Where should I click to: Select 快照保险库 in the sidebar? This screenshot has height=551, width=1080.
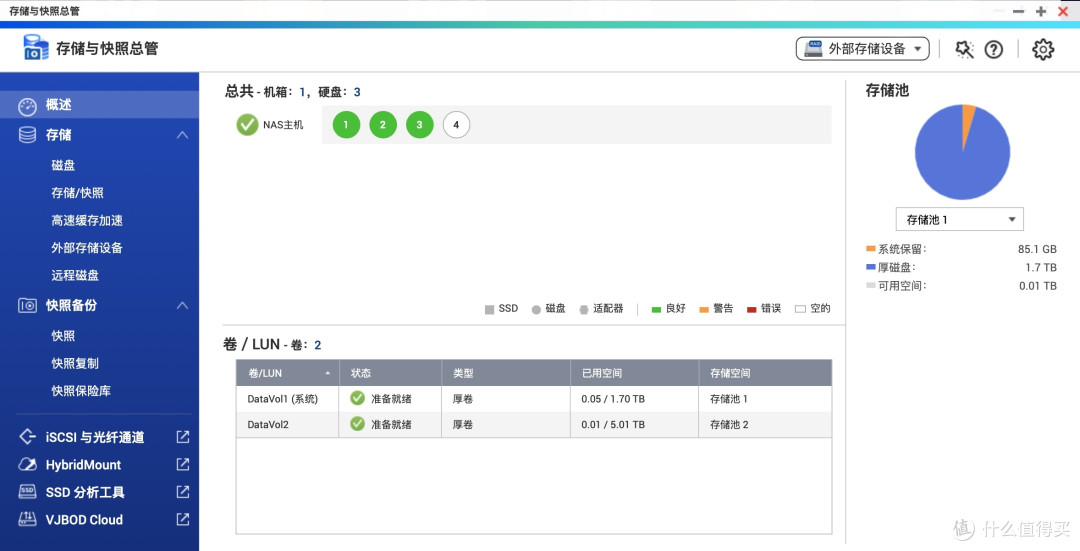click(80, 391)
